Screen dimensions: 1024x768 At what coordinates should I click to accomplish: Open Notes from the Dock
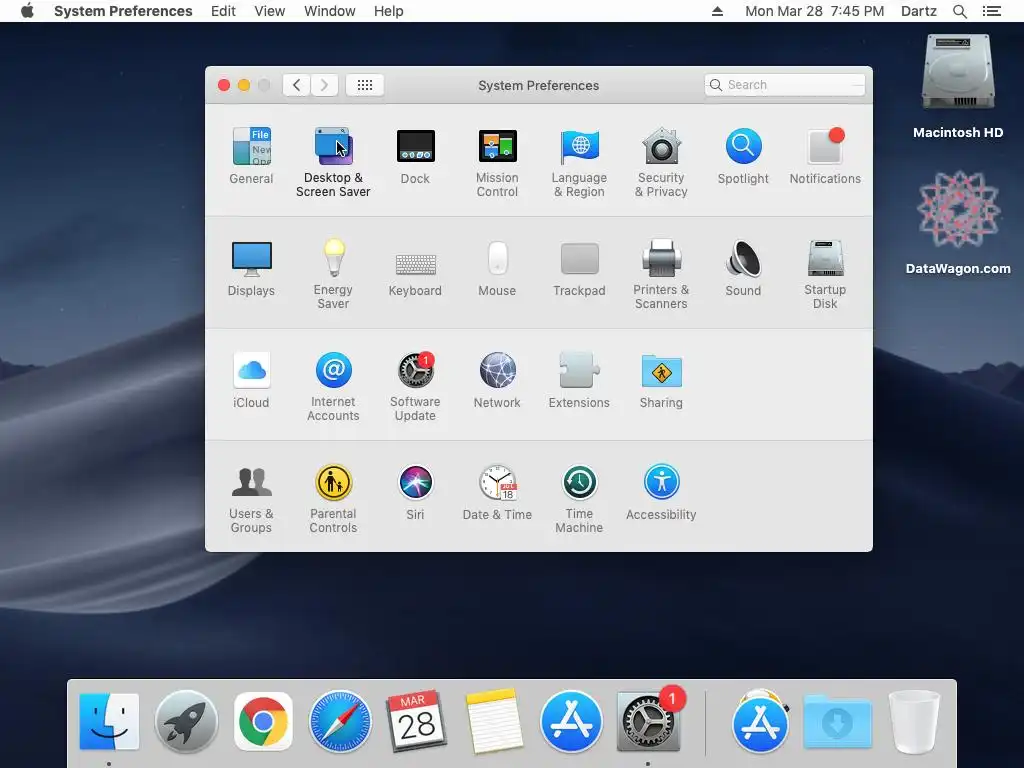494,721
